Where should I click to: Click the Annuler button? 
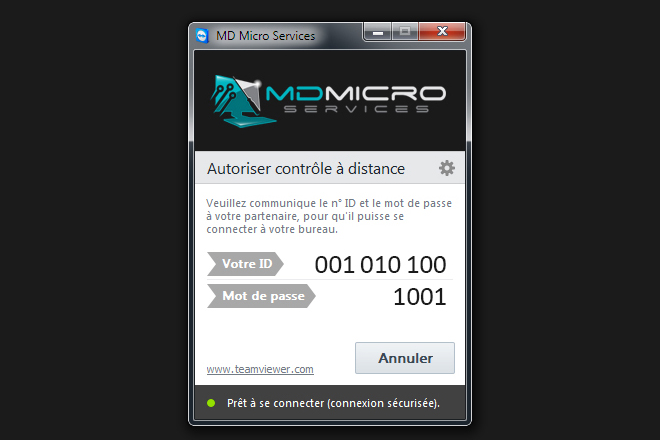click(405, 358)
